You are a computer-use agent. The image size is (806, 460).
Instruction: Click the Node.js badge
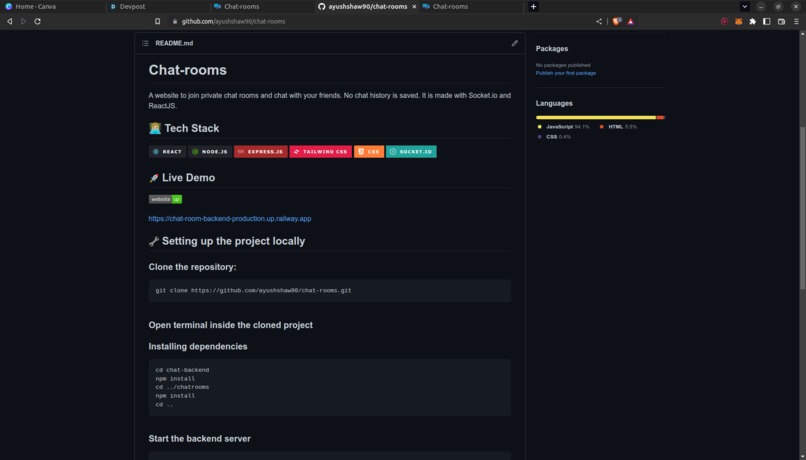(210, 152)
